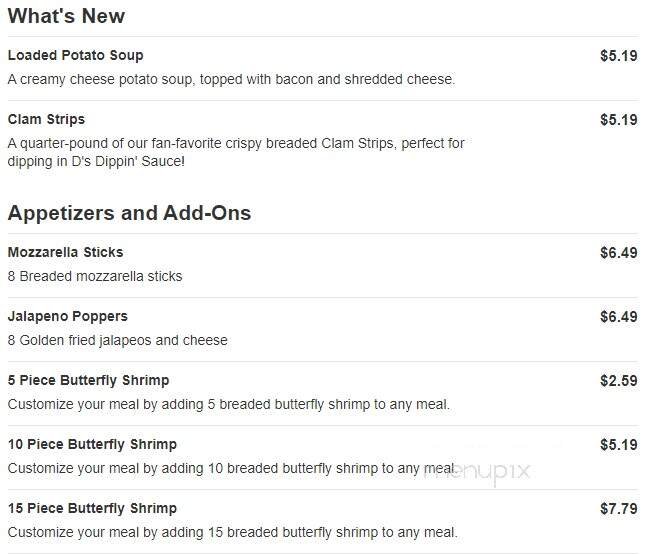
Task: Click the Clam Strips $5.19 price
Action: click(x=618, y=120)
